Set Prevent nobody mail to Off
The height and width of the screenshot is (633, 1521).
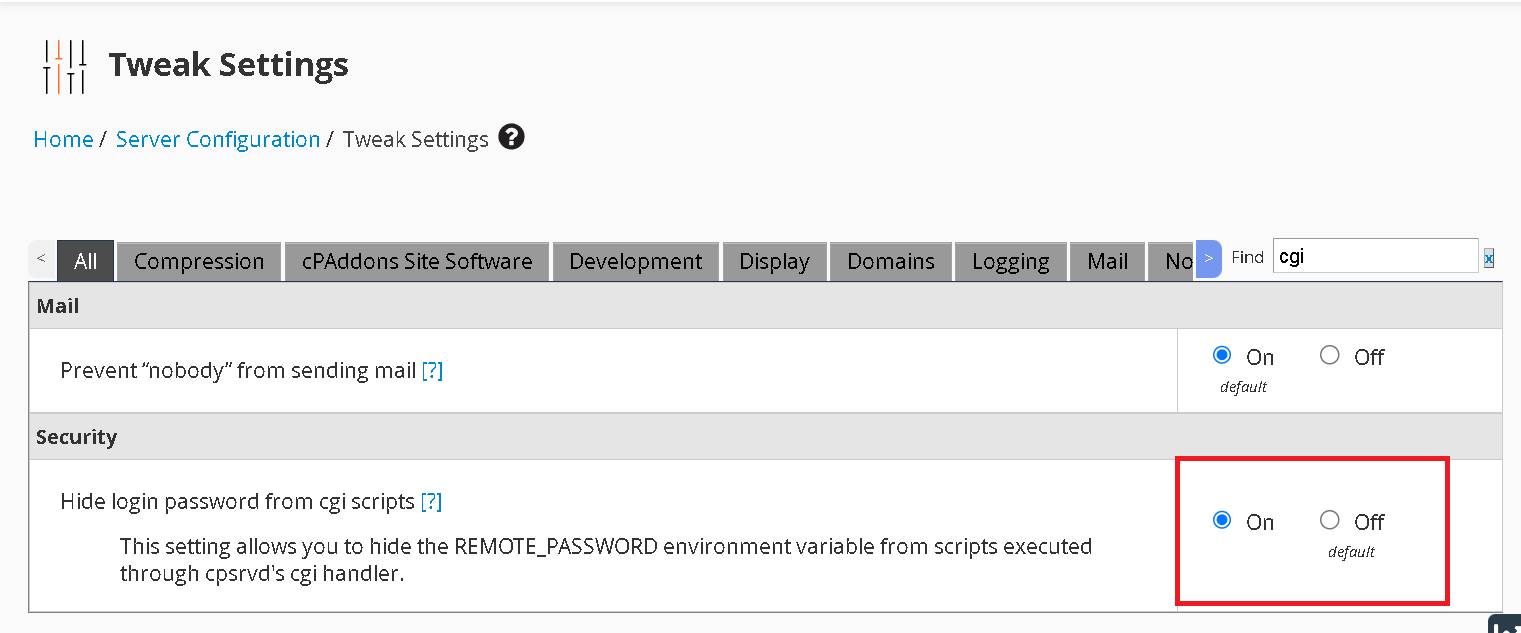pyautogui.click(x=1330, y=355)
